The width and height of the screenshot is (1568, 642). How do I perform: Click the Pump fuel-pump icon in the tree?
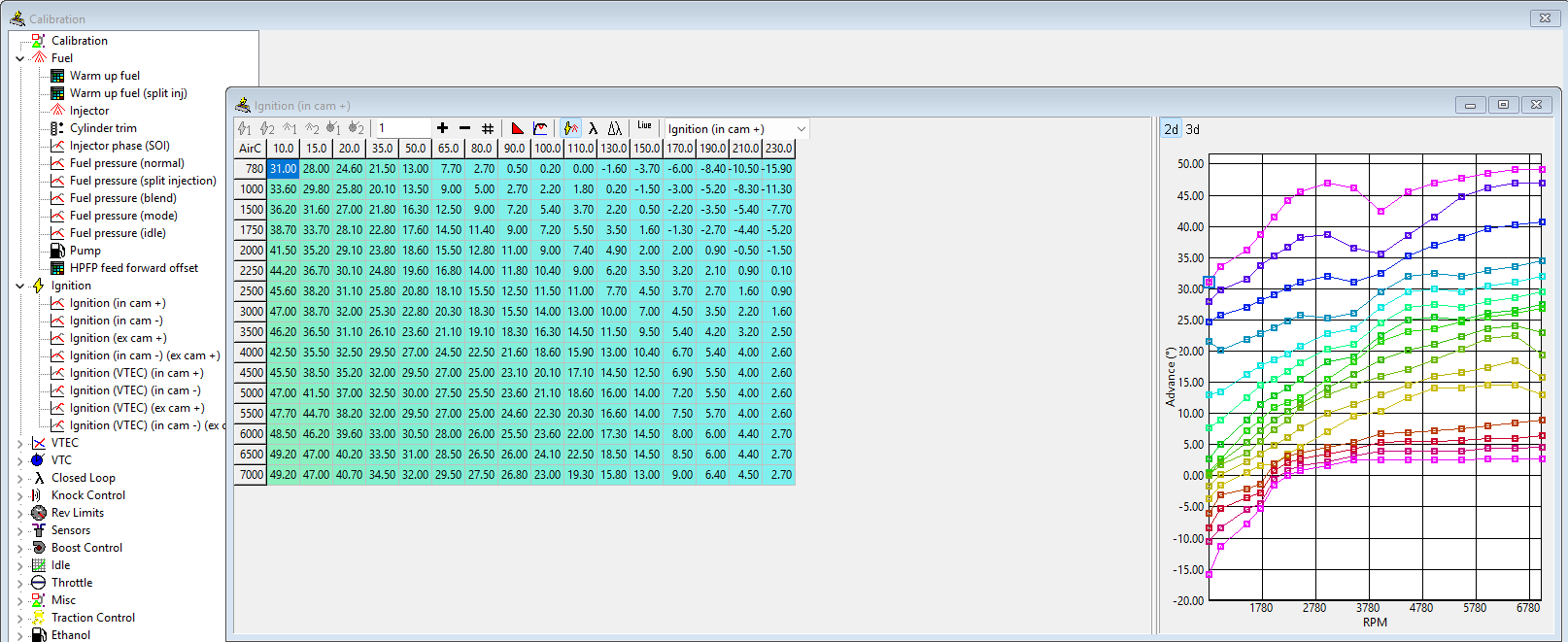(57, 251)
